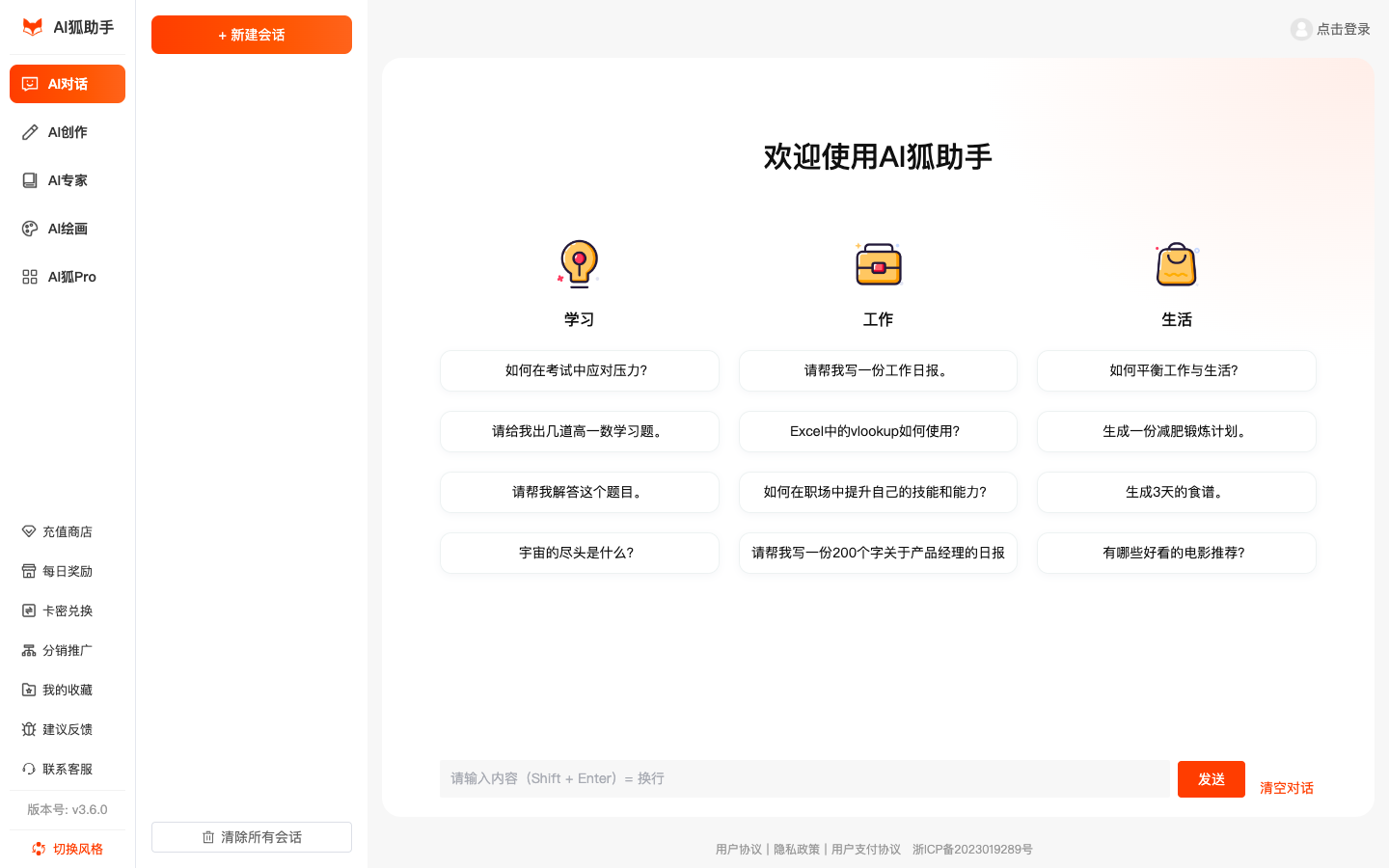1389x868 pixels.
Task: Start a new chat with 新建会话
Action: click(x=252, y=35)
